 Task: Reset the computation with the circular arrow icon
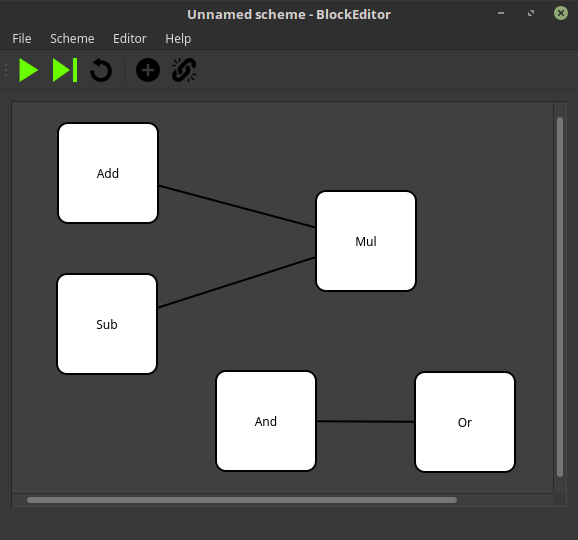coord(101,70)
